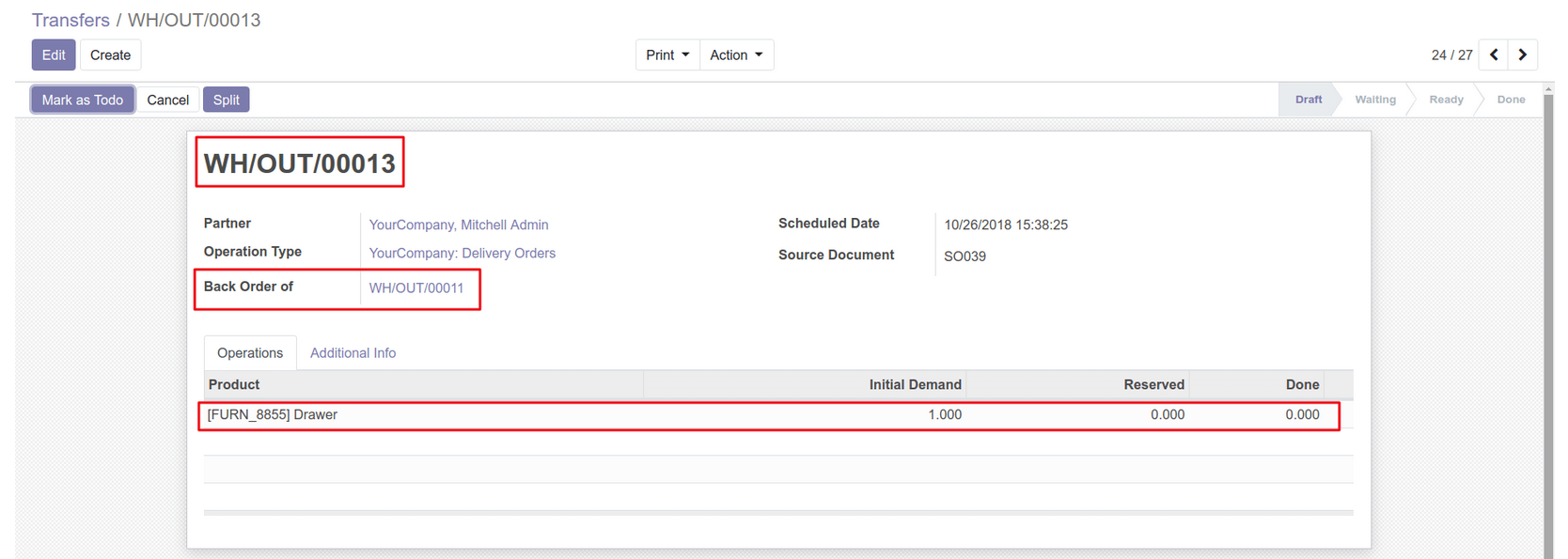Screen dimensions: 1568x559
Task: Go to the next record arrow
Action: pos(1522,55)
